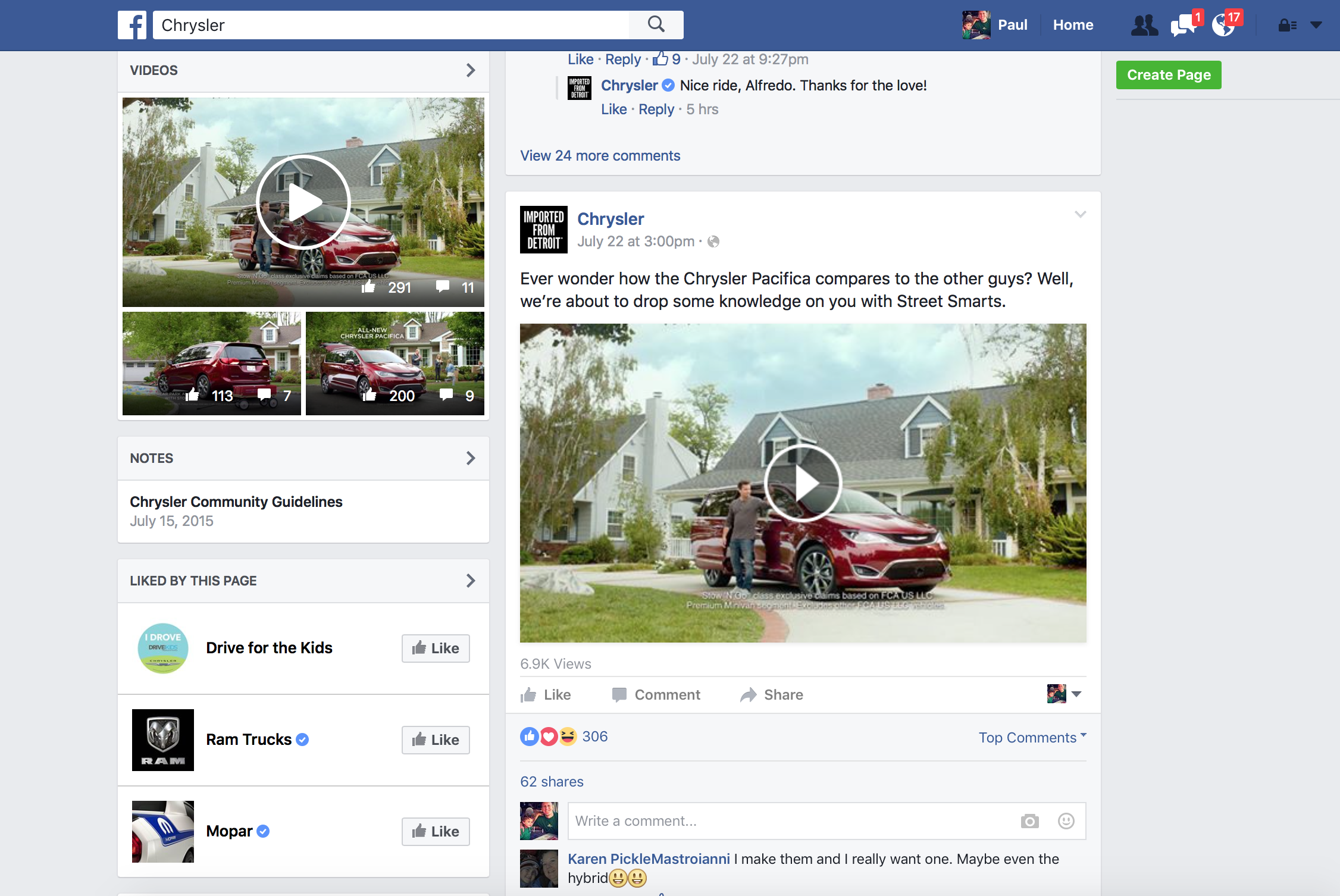Viewport: 1340px width, 896px height.
Task: Like the Ram Trucks page
Action: click(x=436, y=740)
